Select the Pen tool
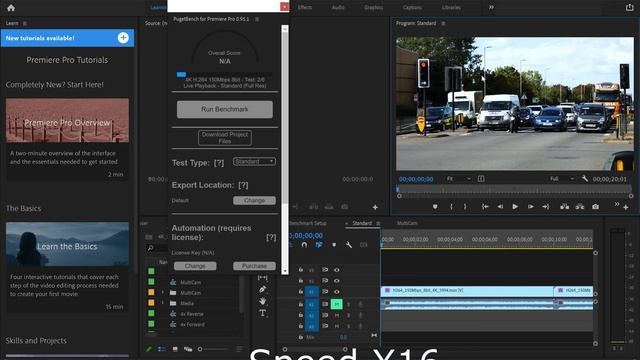640x360 pixels. click(x=262, y=289)
